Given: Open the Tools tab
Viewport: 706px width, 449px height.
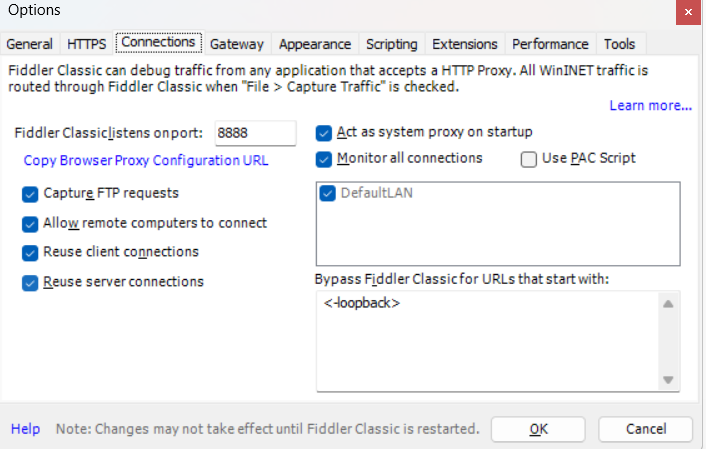Looking at the screenshot, I should 619,44.
